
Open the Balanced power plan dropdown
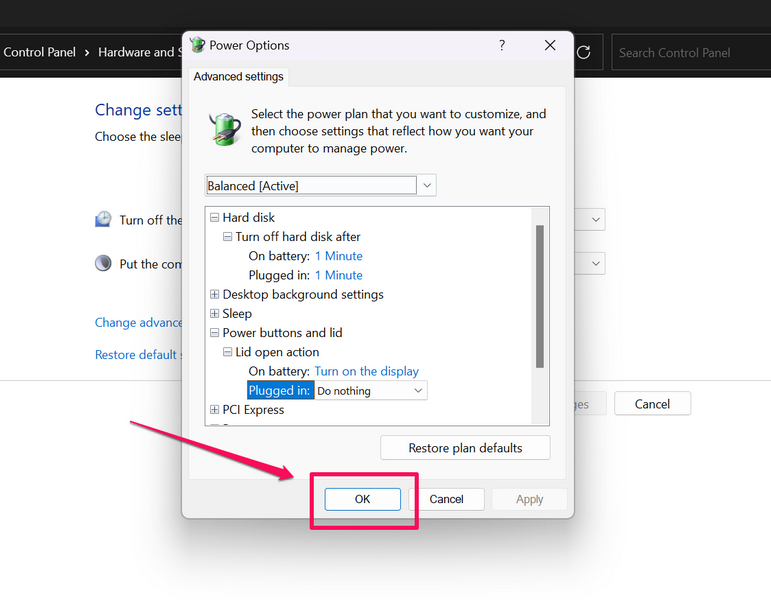tap(427, 185)
